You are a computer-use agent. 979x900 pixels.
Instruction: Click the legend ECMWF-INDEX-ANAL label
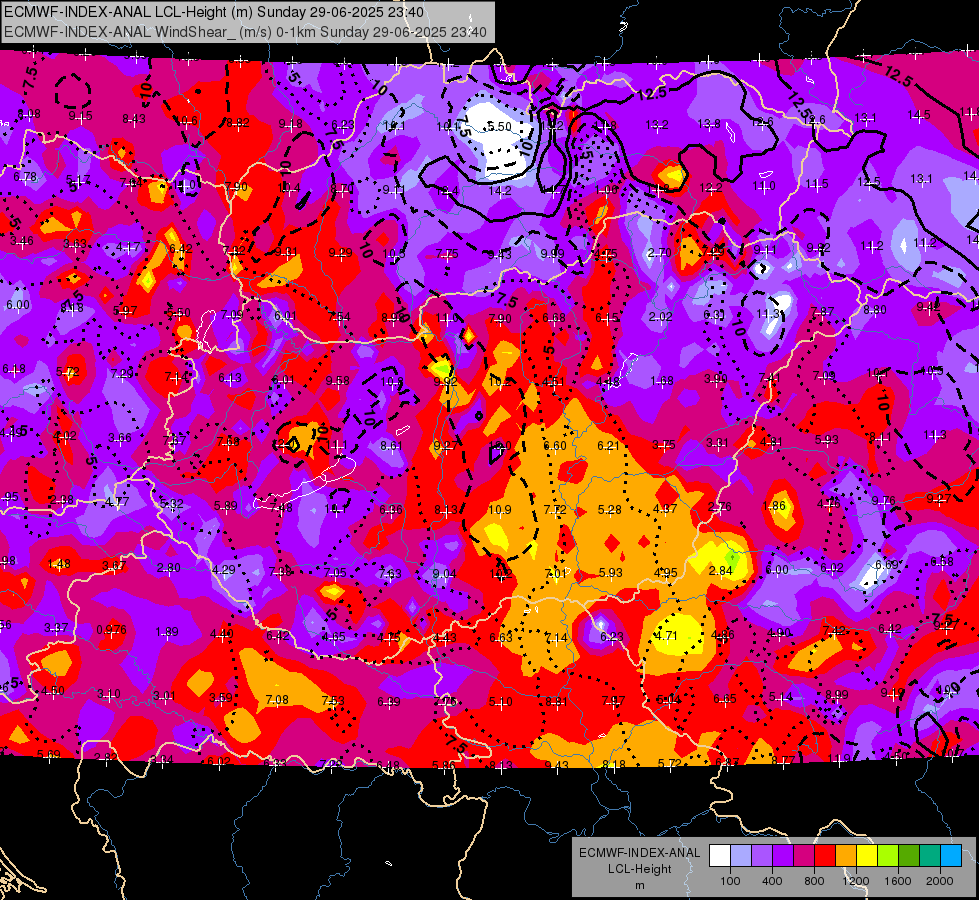[x=639, y=853]
